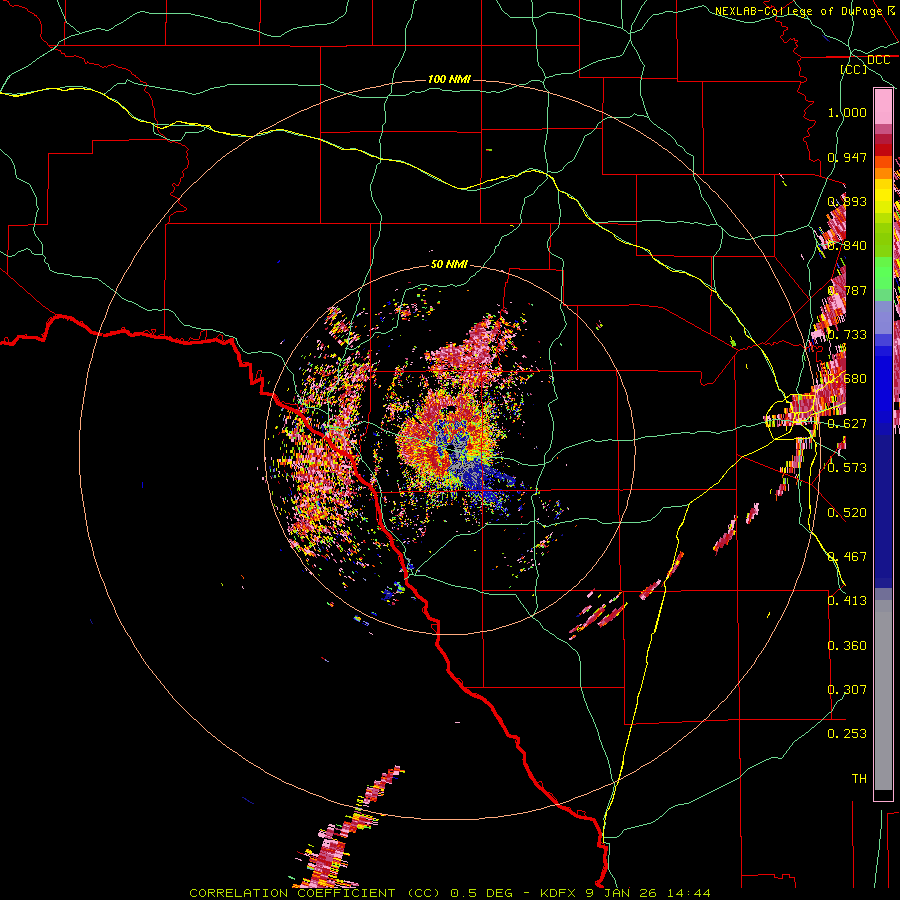Click the [CC] units label
Image resolution: width=900 pixels, height=900 pixels.
[x=854, y=69]
